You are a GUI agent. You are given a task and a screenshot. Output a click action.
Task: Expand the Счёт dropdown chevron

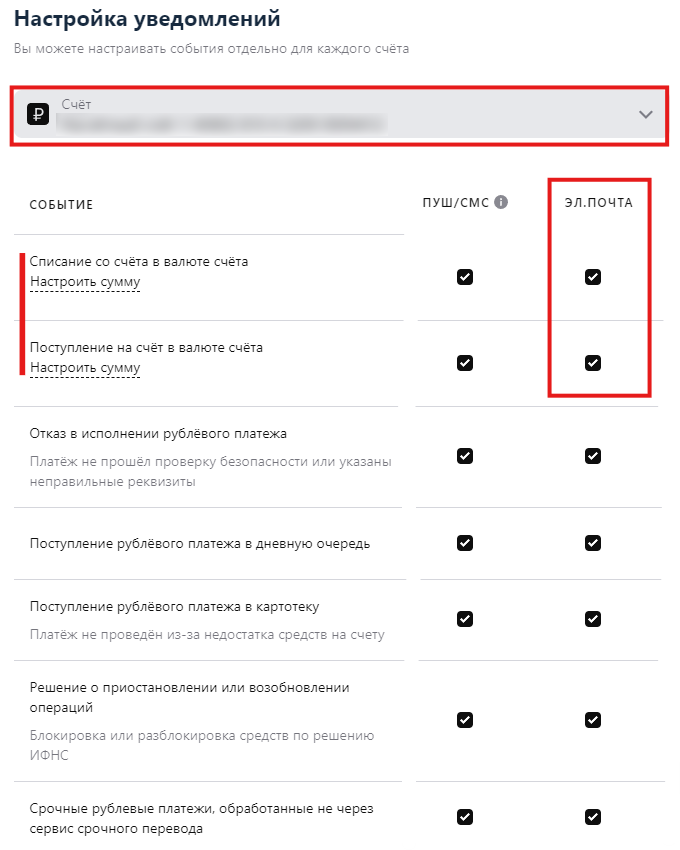pos(645,114)
